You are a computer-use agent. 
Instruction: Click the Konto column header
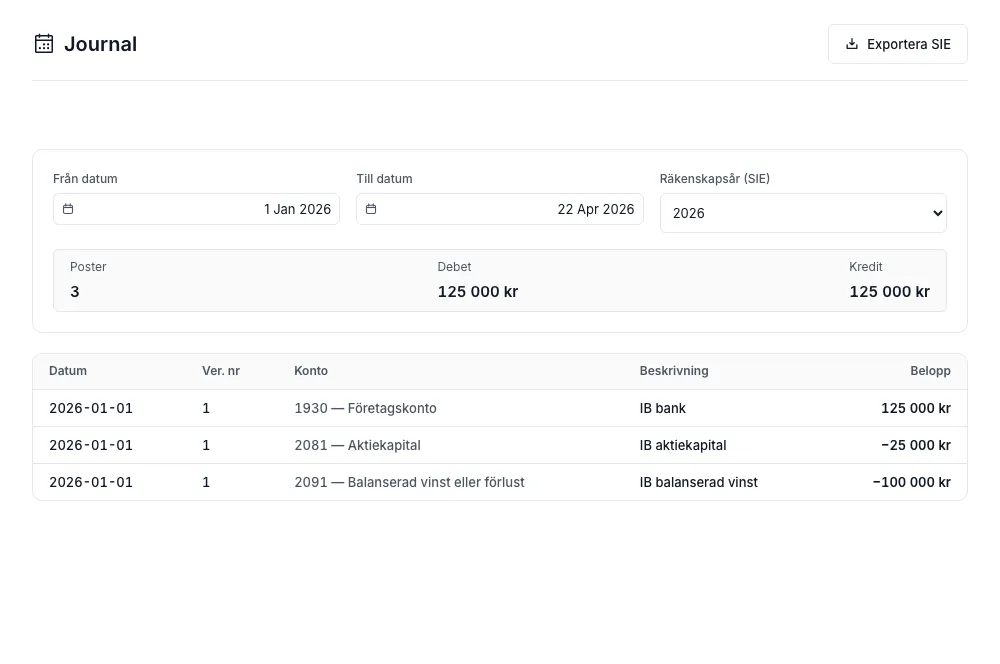tap(311, 371)
